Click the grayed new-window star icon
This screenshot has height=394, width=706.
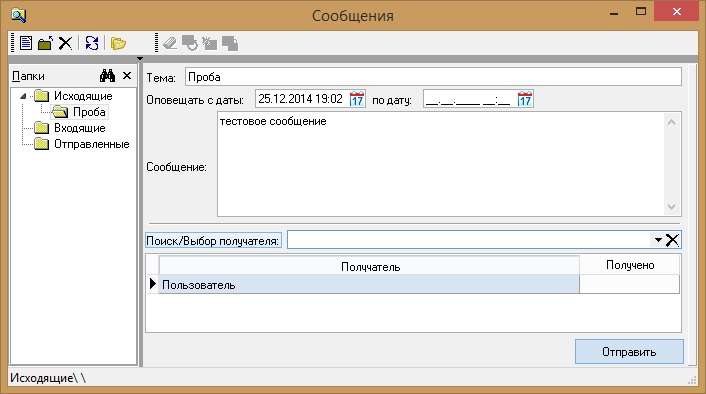click(x=209, y=43)
